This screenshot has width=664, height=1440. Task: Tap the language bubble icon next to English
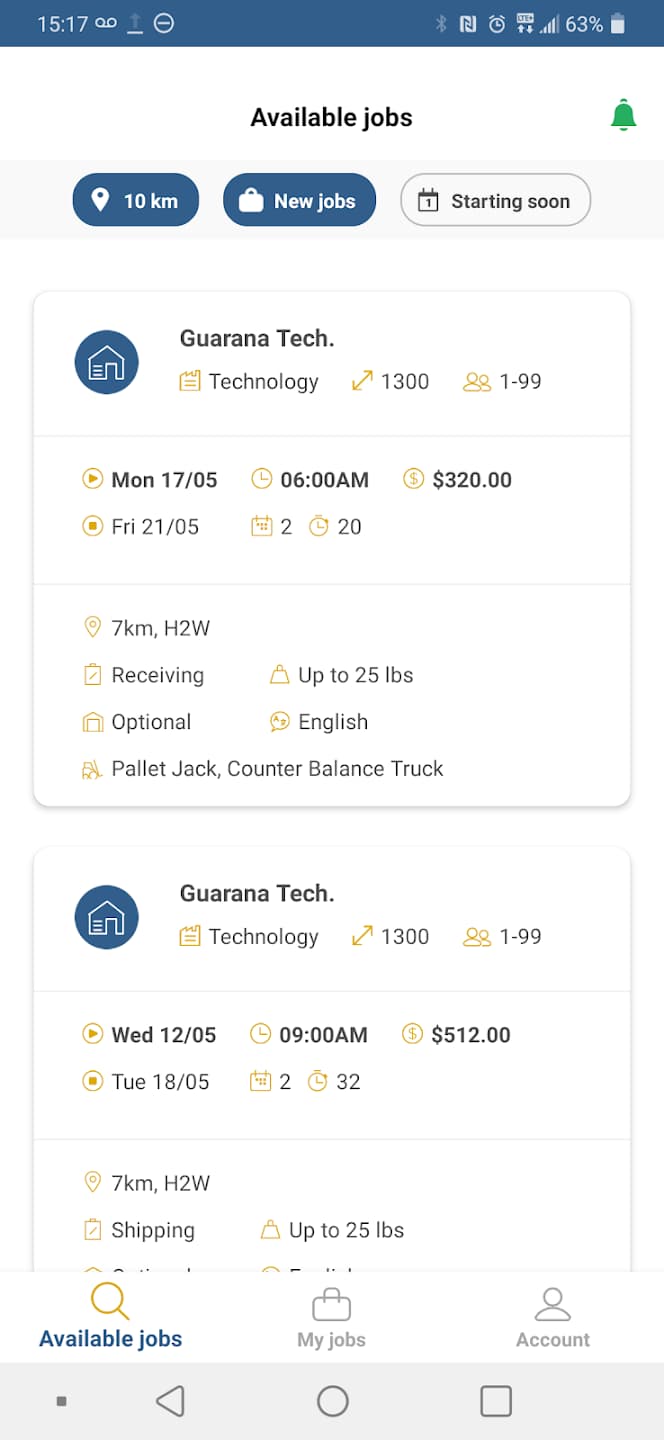tap(279, 721)
